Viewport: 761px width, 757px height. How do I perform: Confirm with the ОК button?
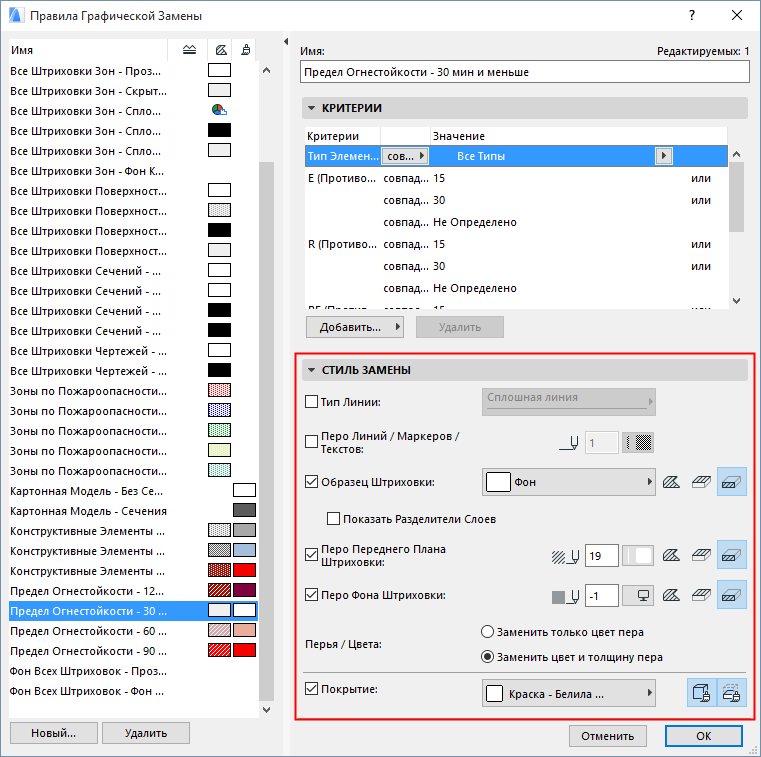(x=704, y=736)
